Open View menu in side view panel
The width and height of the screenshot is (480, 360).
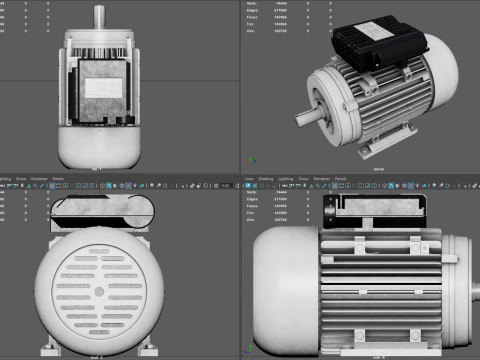pyautogui.click(x=249, y=179)
